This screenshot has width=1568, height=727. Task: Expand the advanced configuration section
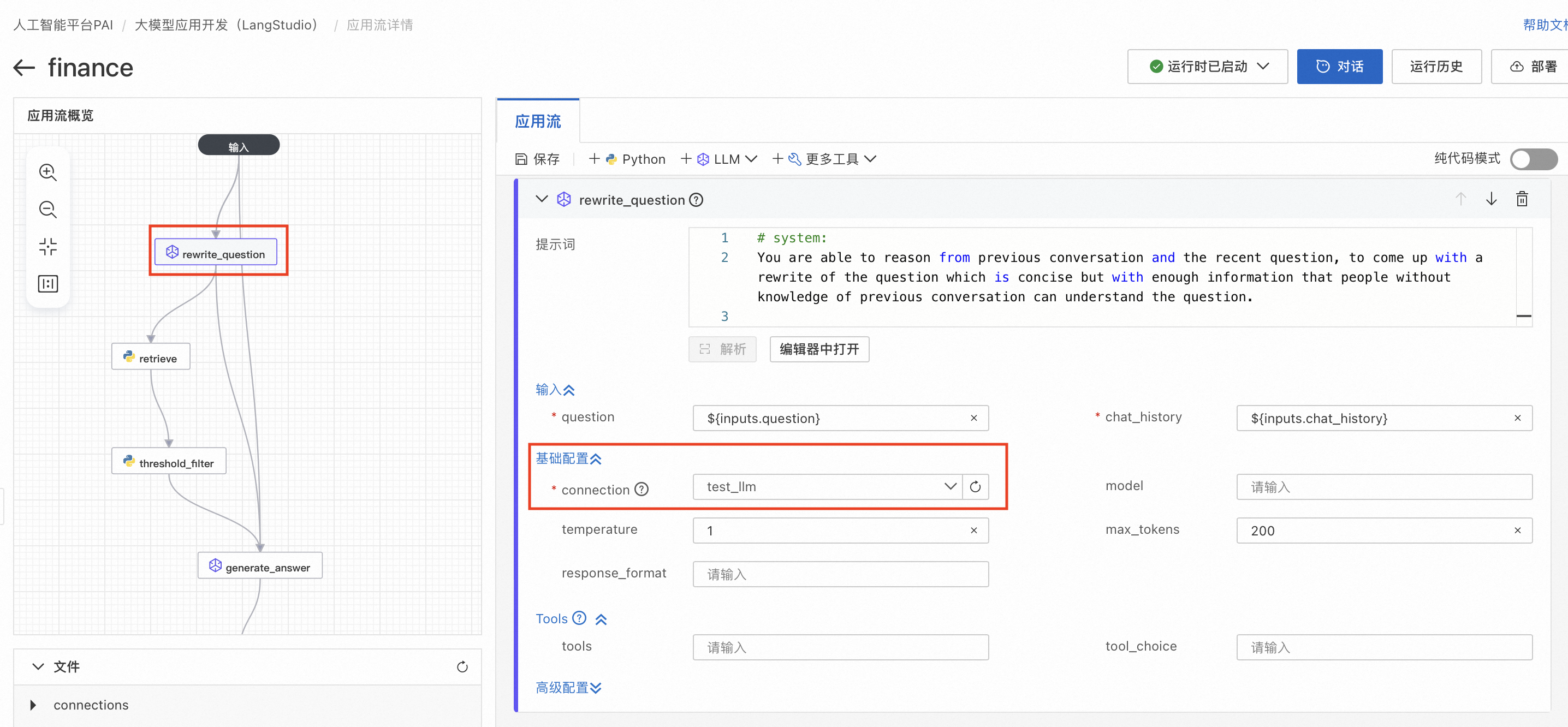[x=568, y=688]
